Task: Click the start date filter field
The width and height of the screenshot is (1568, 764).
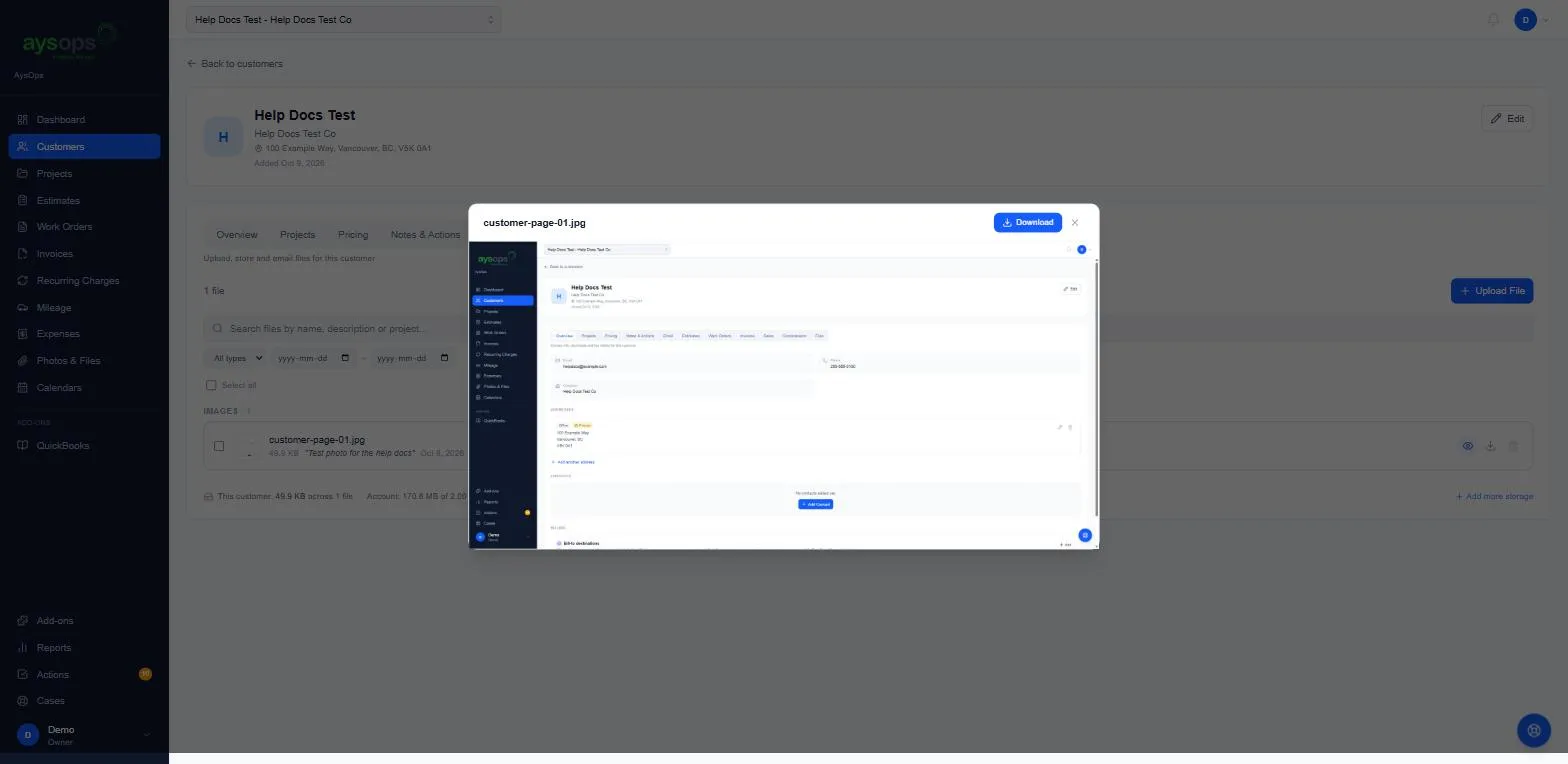Action: point(314,358)
